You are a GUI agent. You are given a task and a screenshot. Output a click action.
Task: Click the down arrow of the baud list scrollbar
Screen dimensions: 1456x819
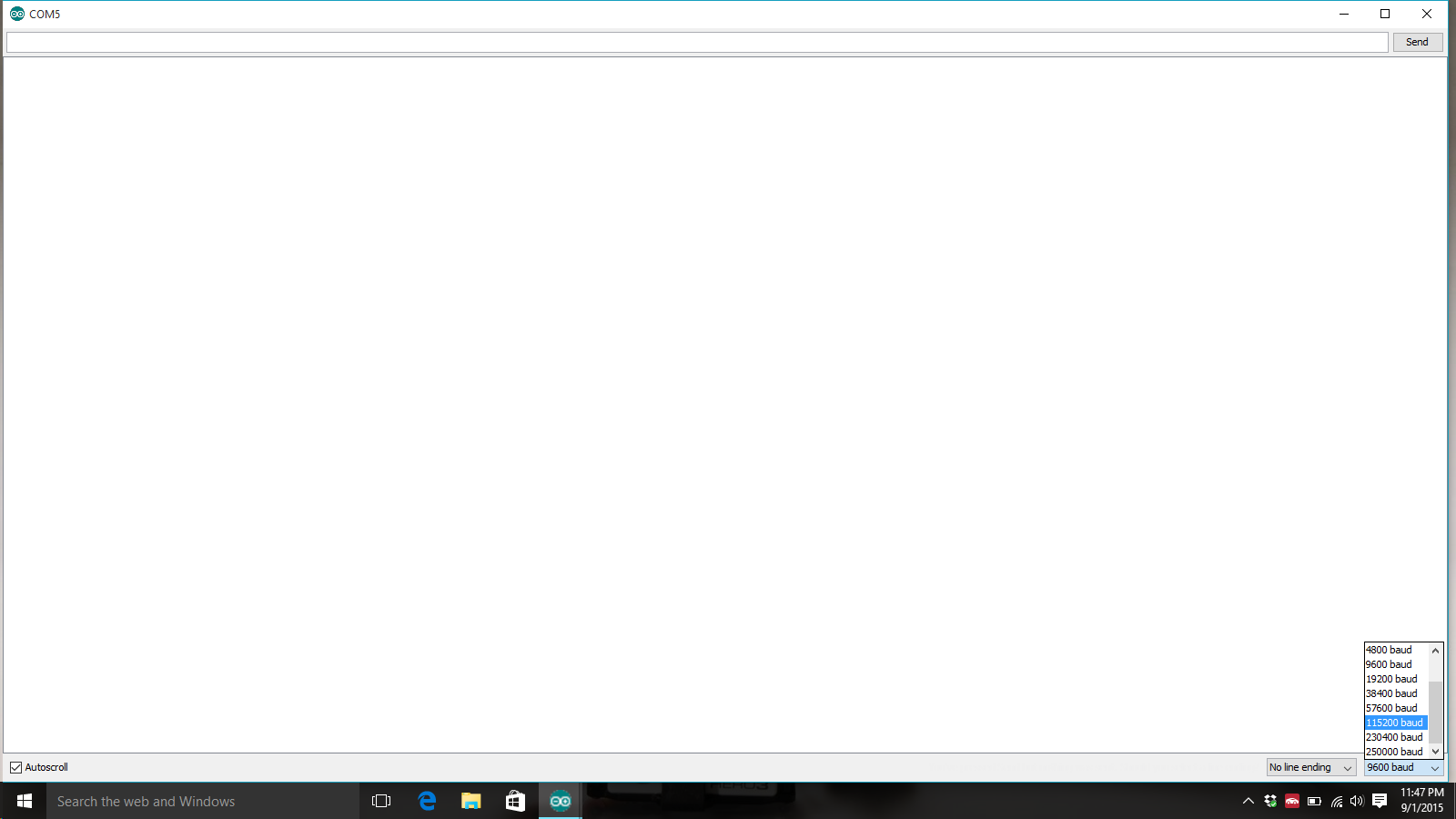tap(1436, 752)
